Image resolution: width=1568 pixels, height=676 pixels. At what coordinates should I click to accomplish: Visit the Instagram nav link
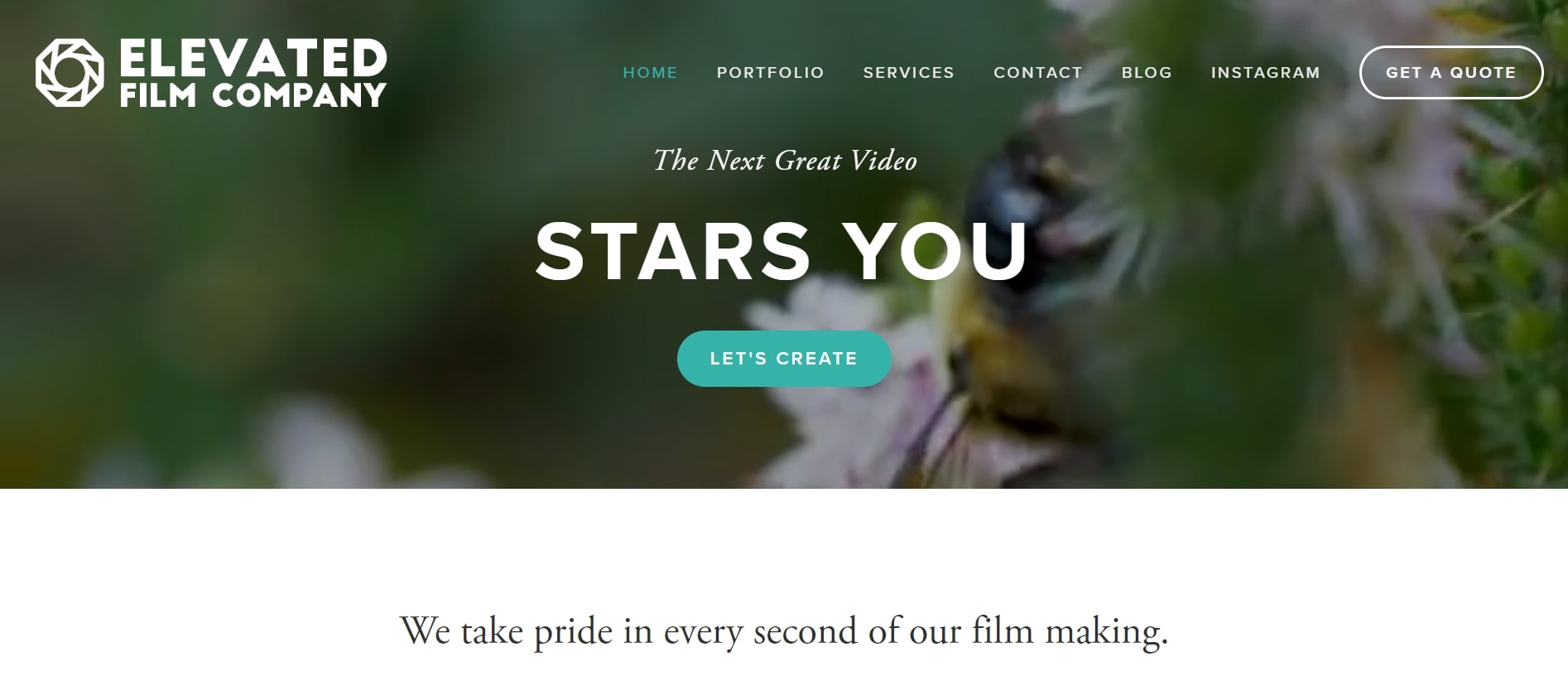point(1265,73)
